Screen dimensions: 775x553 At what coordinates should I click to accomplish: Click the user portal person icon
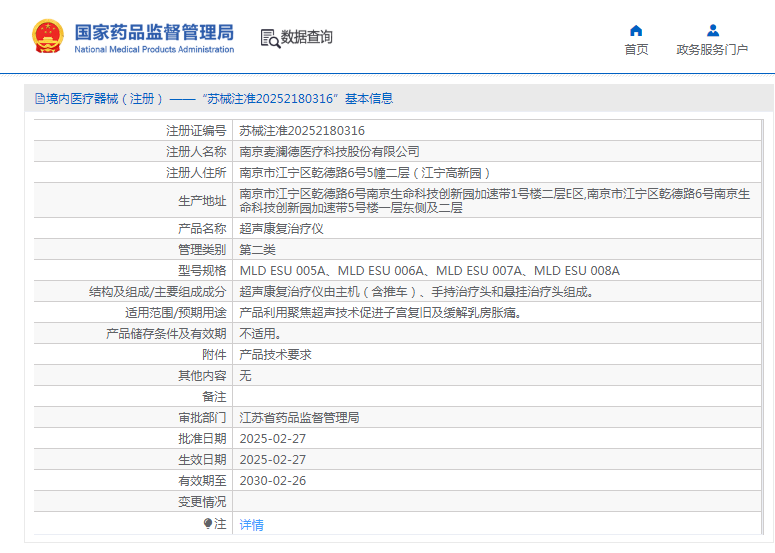712,30
